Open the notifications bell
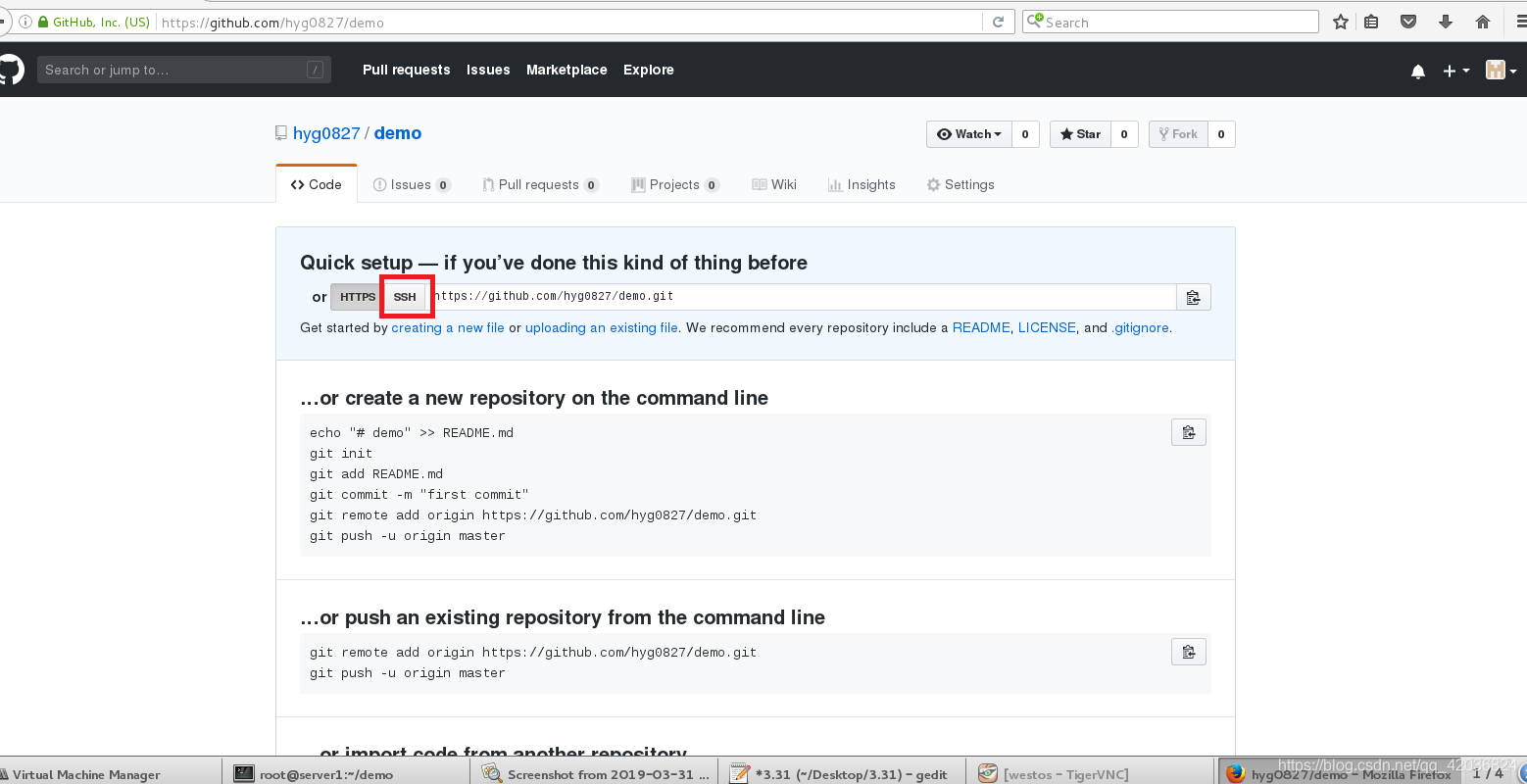The height and width of the screenshot is (784, 1527). [x=1417, y=71]
